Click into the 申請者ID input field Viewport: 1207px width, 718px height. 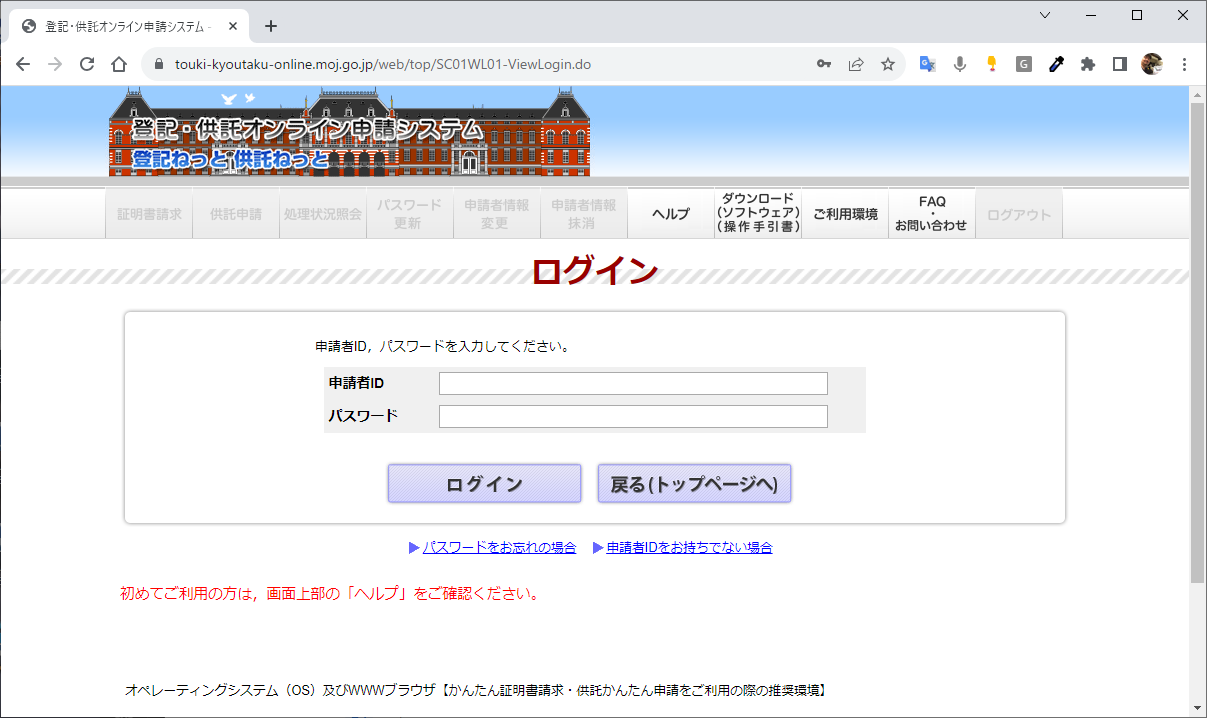tap(633, 384)
